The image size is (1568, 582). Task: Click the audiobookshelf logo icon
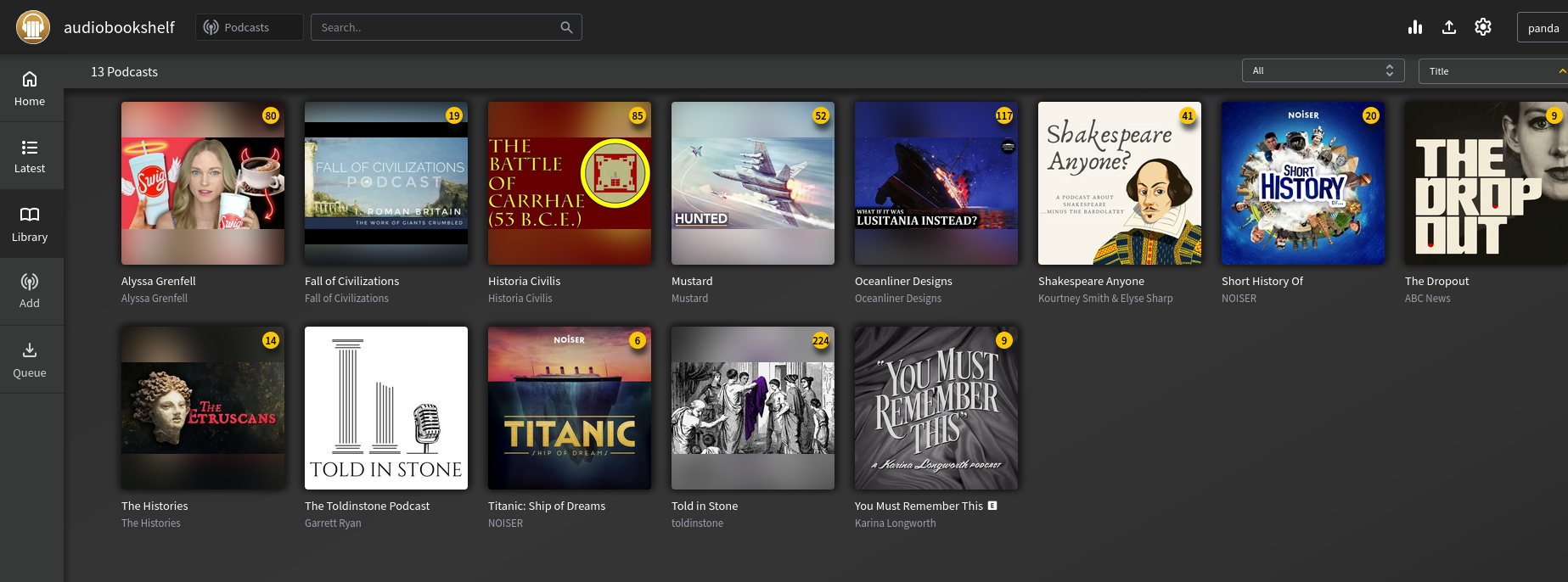pos(33,27)
